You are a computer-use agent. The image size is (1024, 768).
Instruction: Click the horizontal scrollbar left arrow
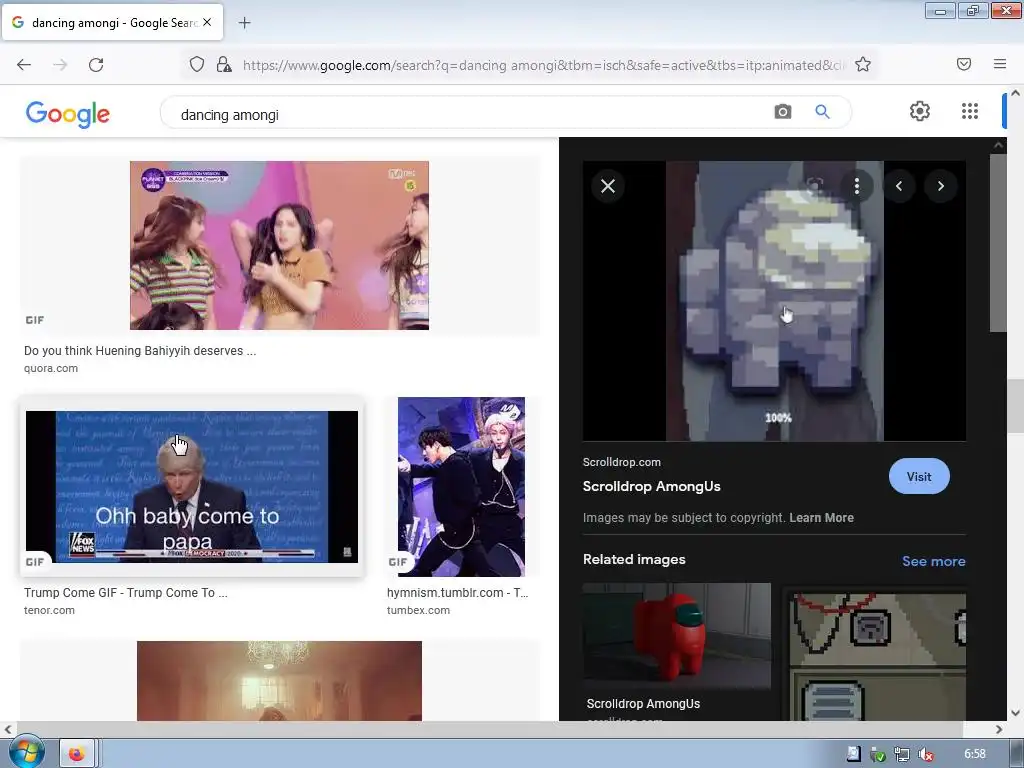tap(7, 729)
